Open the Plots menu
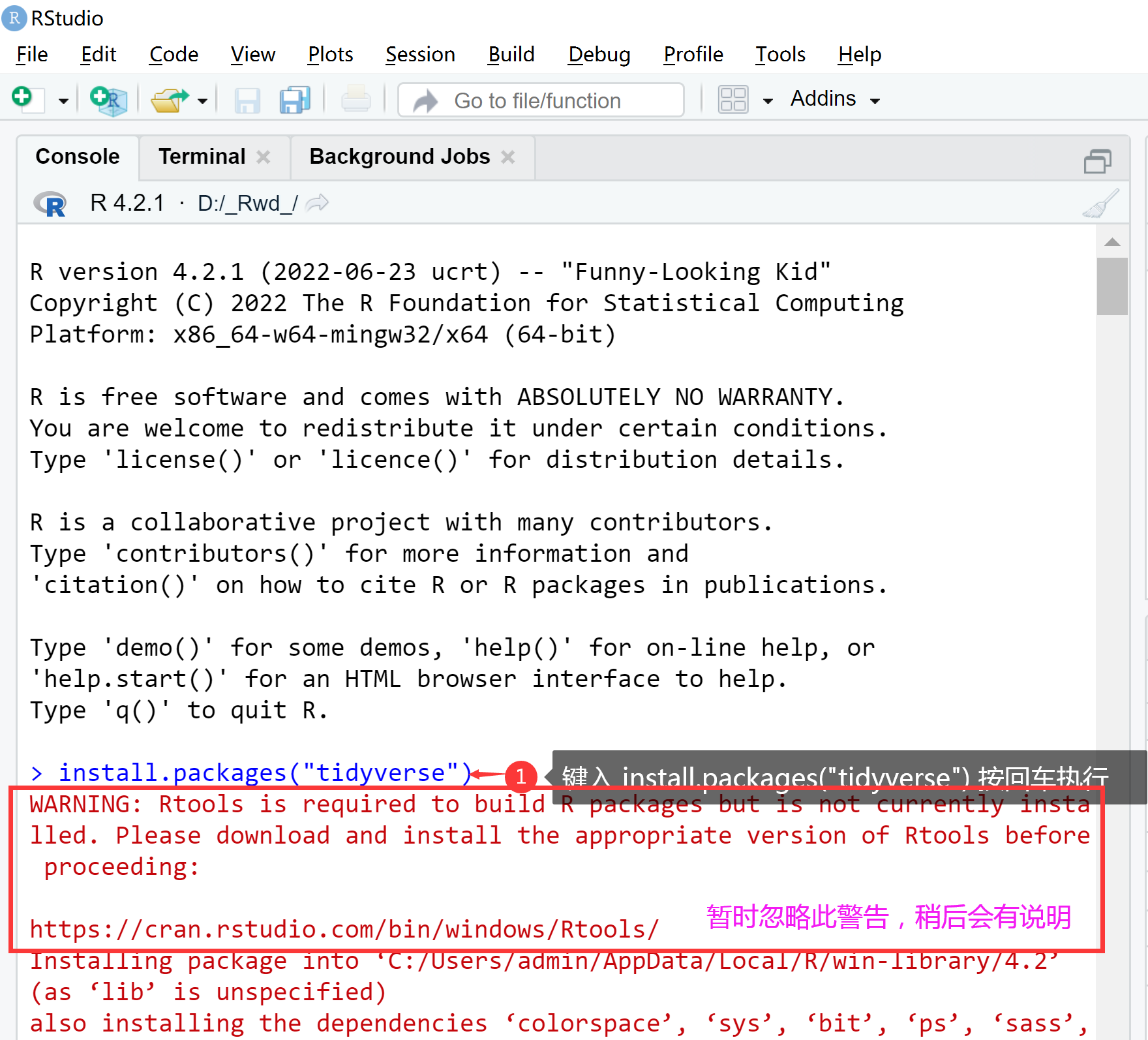The height and width of the screenshot is (1040, 1148). 331,54
